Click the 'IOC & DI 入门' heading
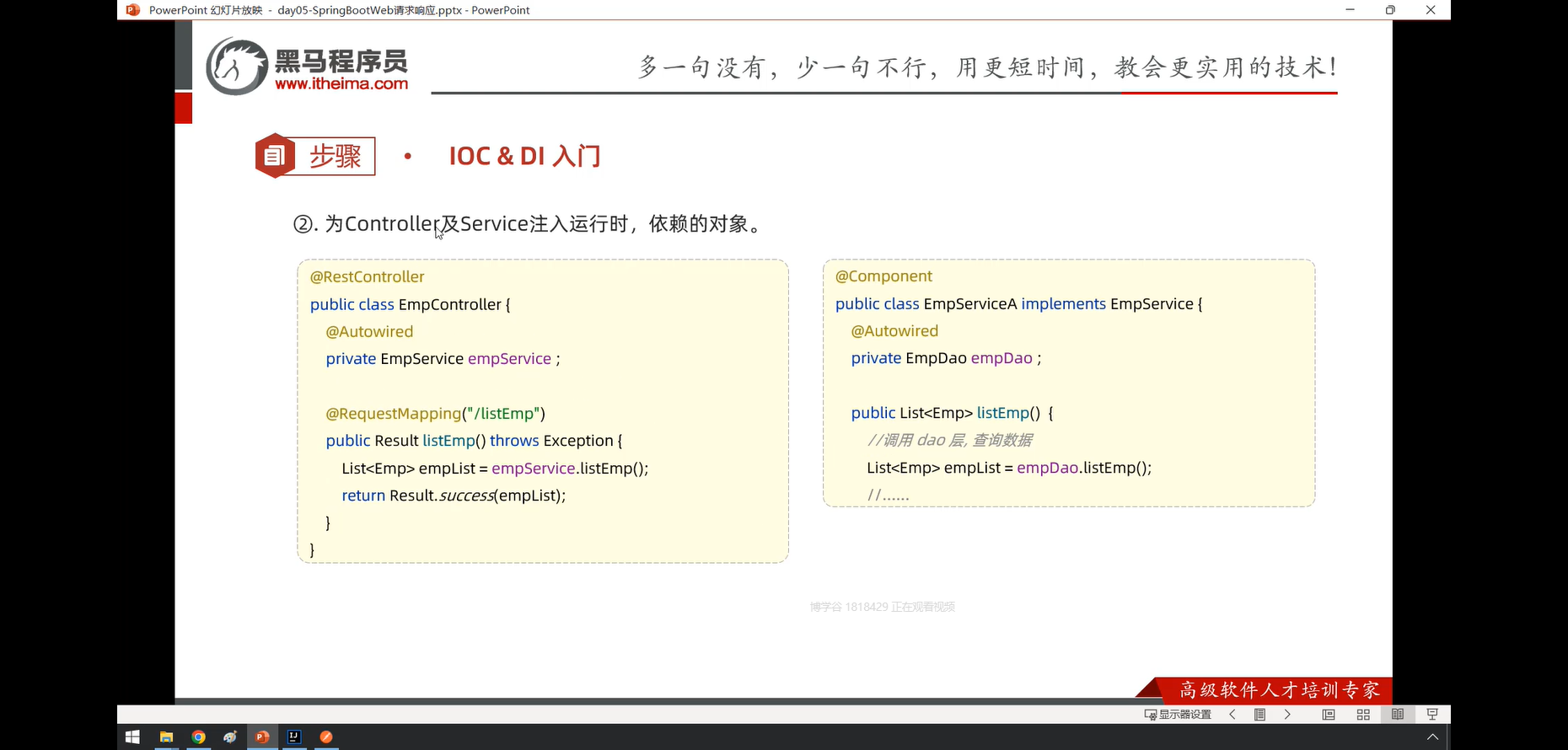 point(524,156)
